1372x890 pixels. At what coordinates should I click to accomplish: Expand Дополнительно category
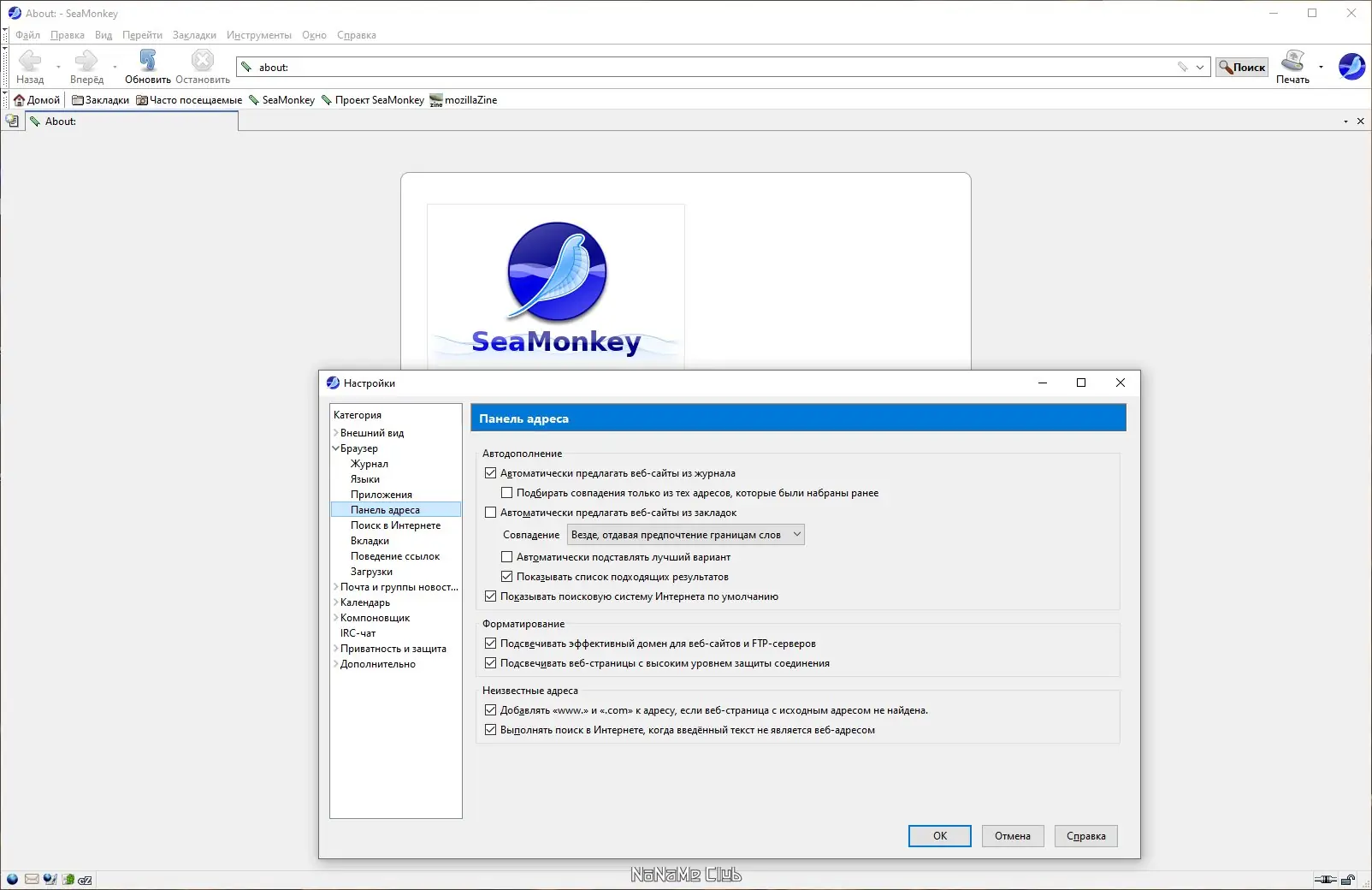tap(335, 664)
